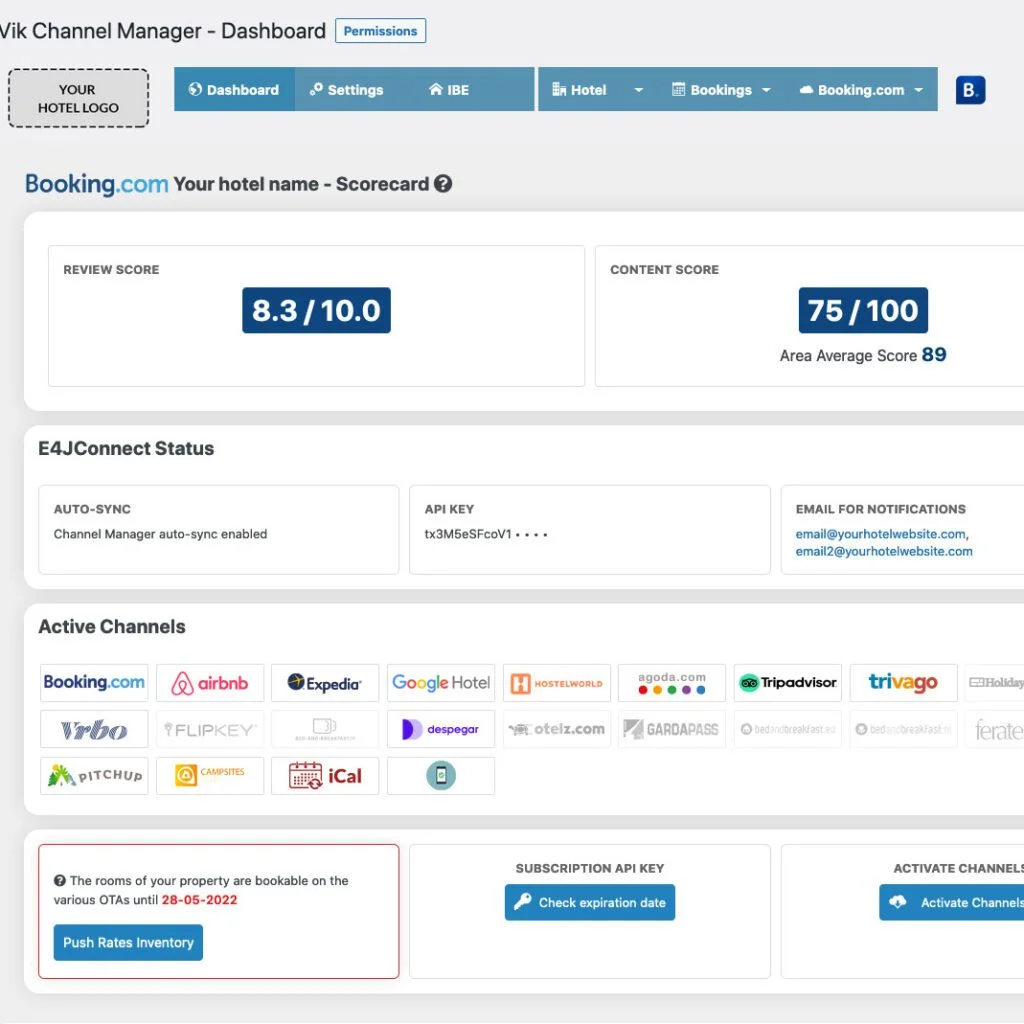Select the trivago channel logo
The width and height of the screenshot is (1024, 1024).
tap(903, 682)
